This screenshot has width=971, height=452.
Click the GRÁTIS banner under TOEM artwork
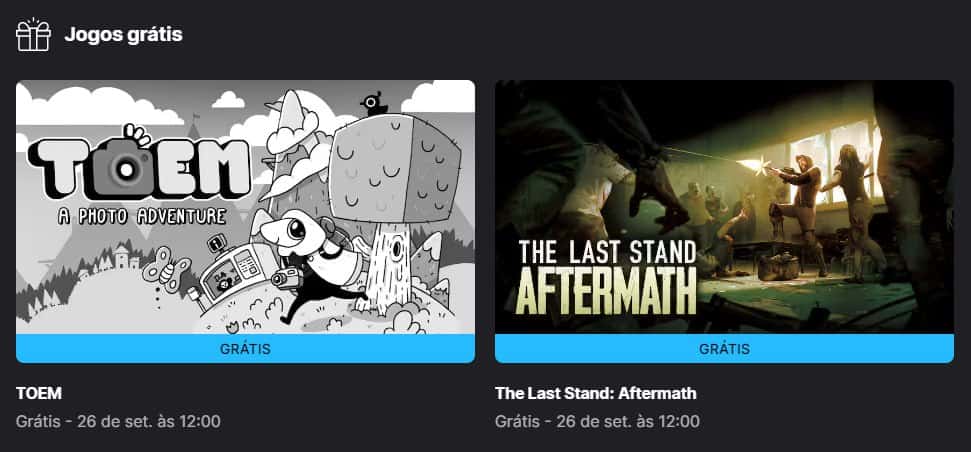(245, 349)
